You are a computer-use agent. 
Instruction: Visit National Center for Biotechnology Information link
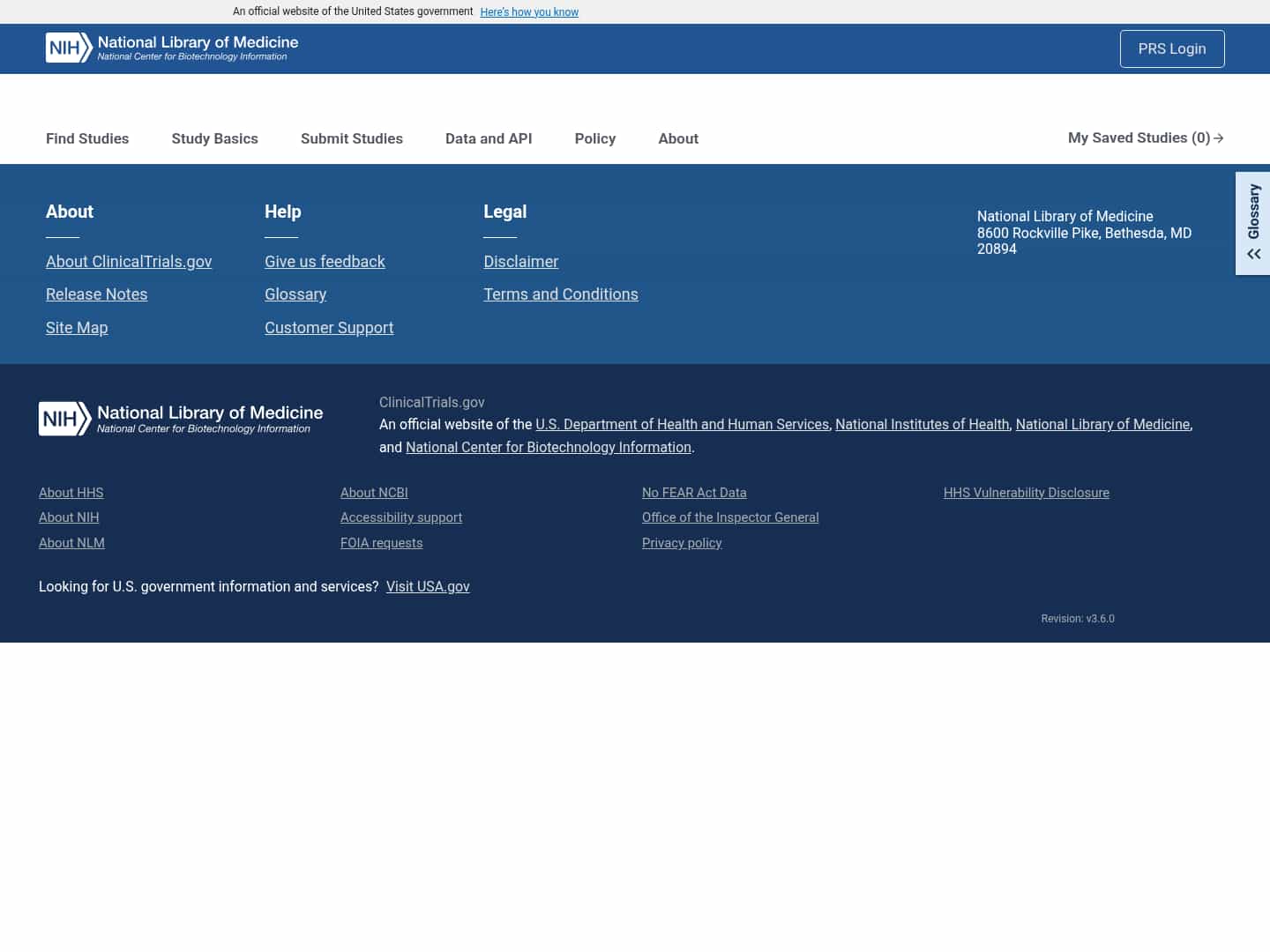548,447
